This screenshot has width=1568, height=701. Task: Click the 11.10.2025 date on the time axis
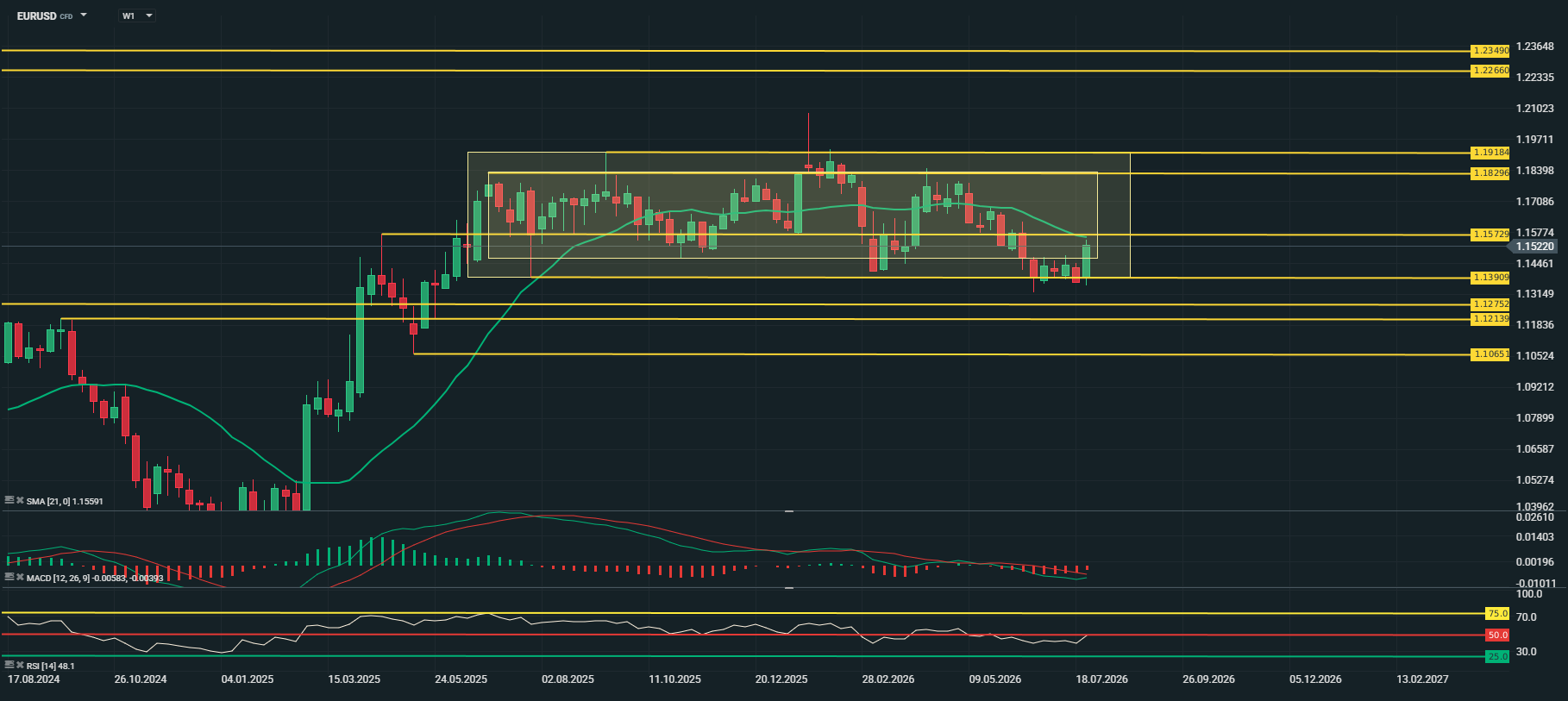[675, 679]
